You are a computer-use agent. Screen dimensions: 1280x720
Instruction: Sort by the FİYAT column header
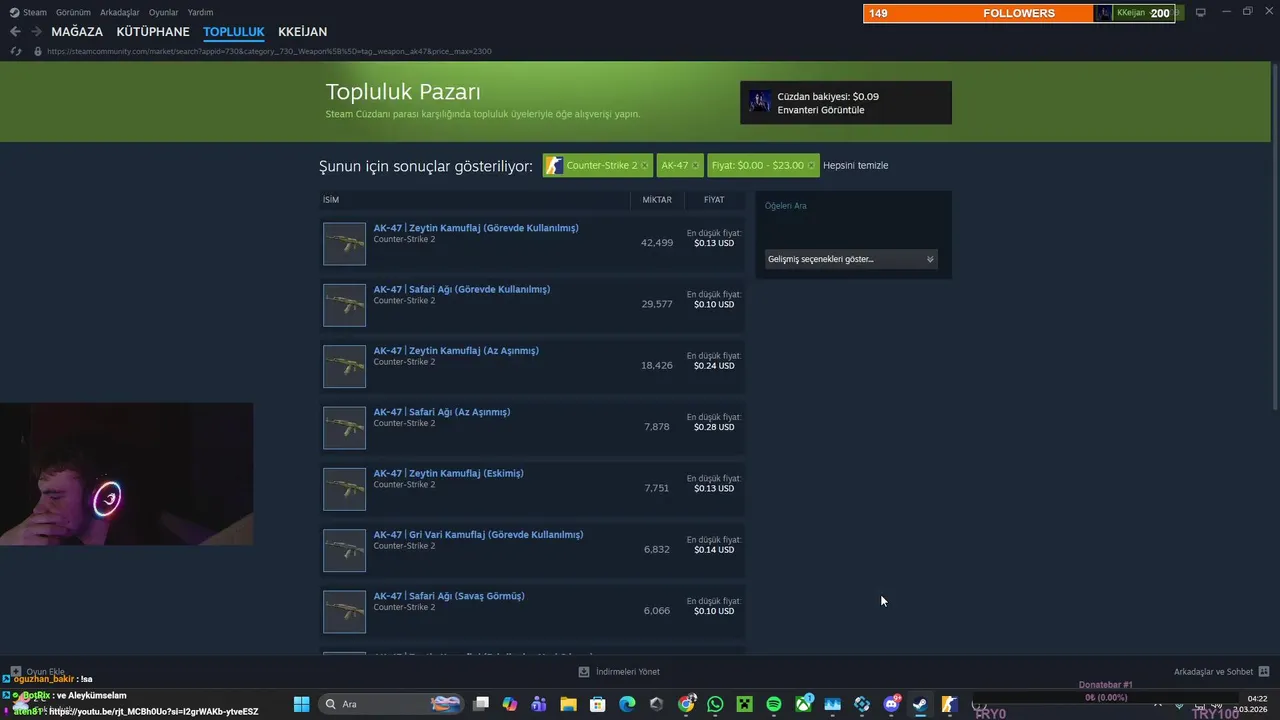(x=714, y=200)
